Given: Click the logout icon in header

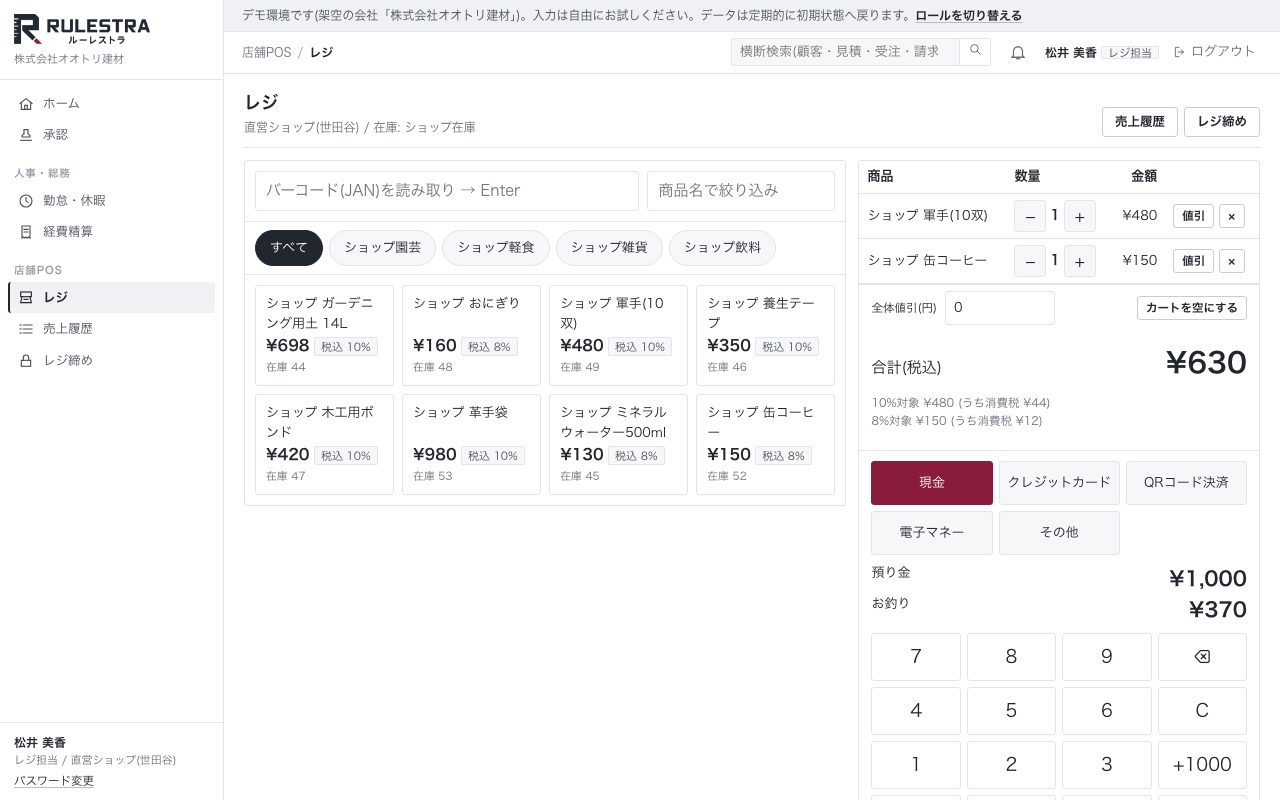Looking at the screenshot, I should [1179, 52].
